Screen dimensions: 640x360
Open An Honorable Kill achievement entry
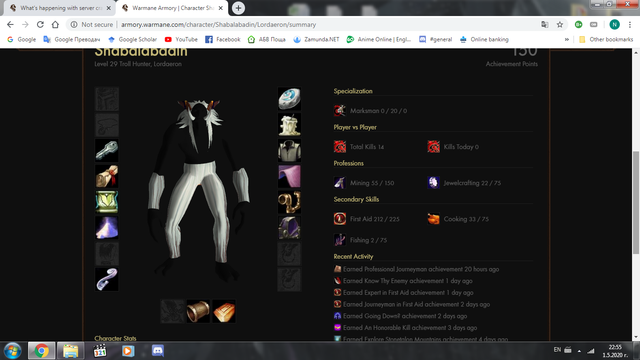point(405,328)
